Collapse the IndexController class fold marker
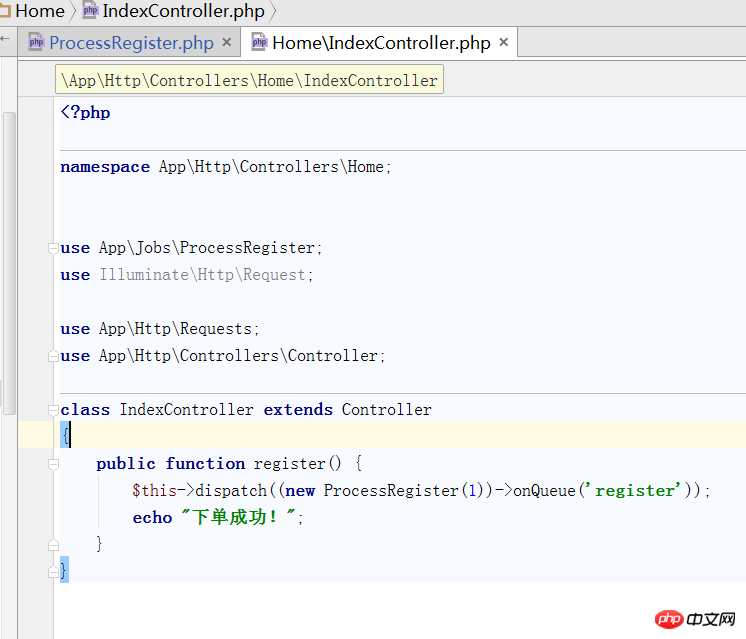The width and height of the screenshot is (746, 639). 52,410
